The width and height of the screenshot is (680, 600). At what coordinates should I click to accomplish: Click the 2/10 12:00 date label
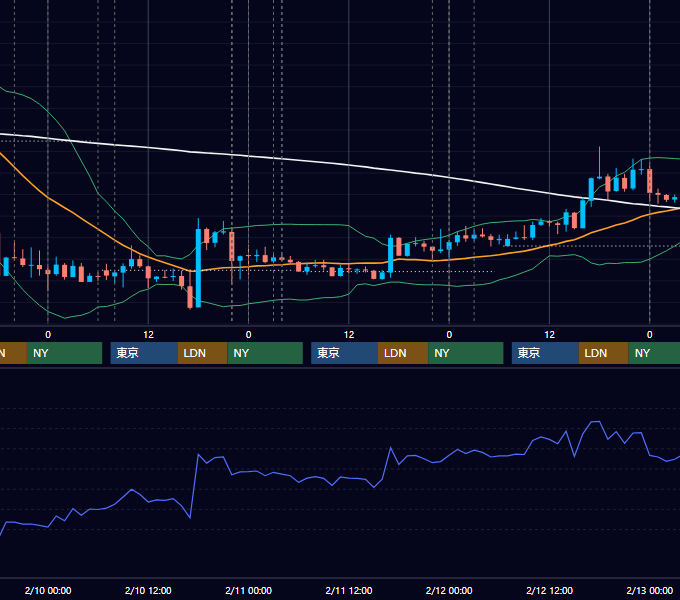point(148,590)
